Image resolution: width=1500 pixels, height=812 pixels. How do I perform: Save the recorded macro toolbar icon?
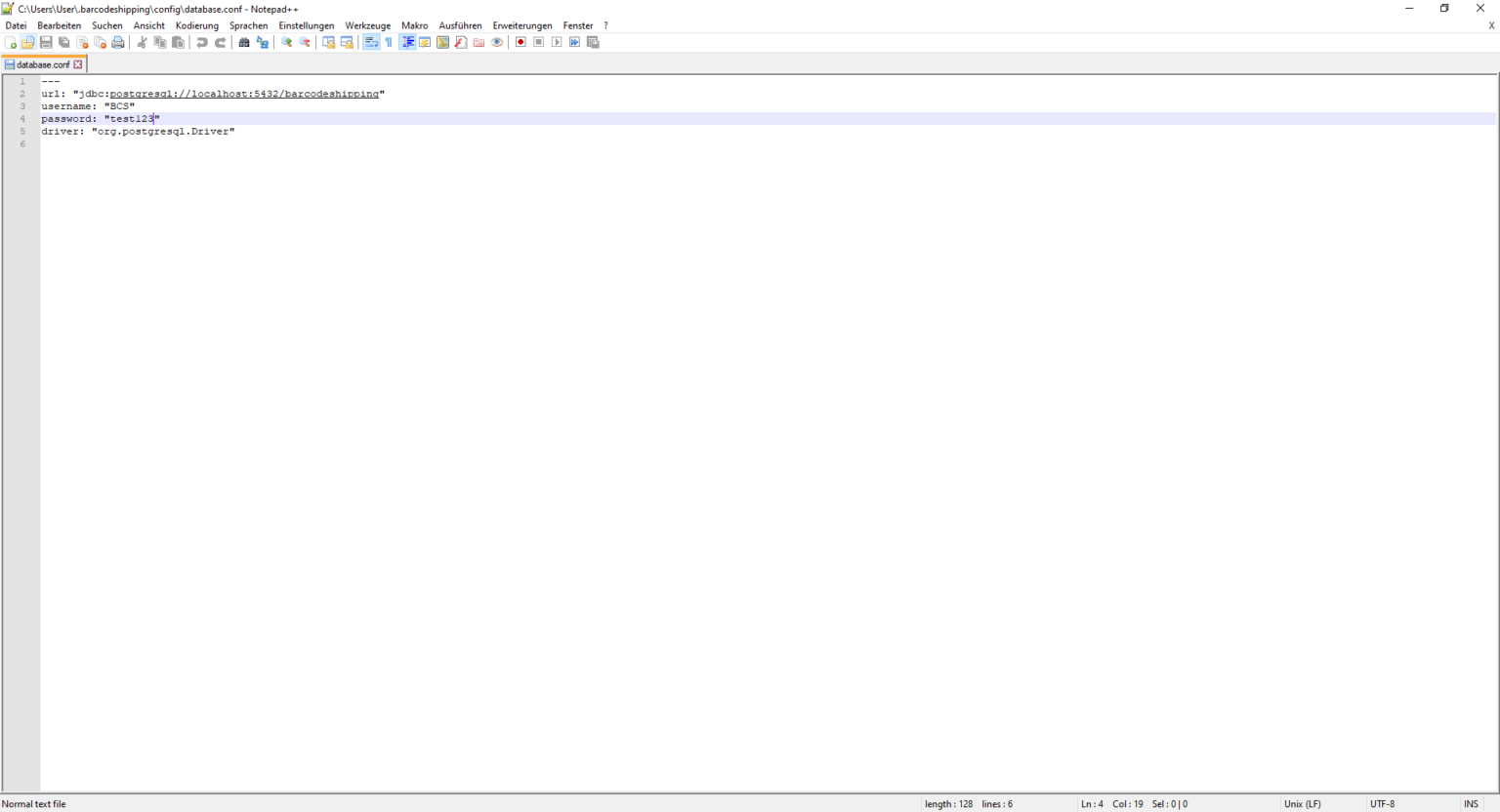(593, 43)
